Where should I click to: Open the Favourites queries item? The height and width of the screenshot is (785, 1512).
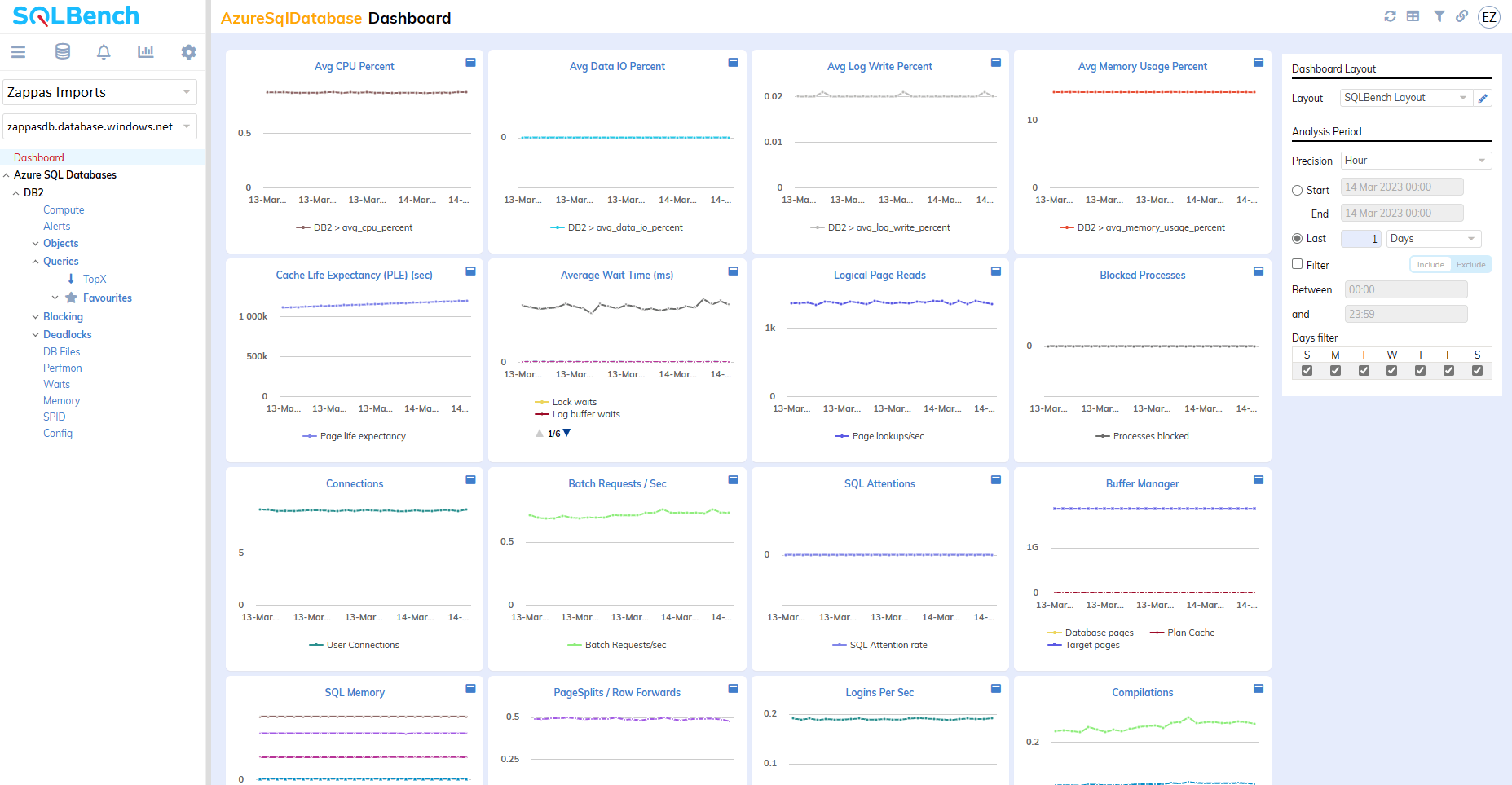point(107,298)
